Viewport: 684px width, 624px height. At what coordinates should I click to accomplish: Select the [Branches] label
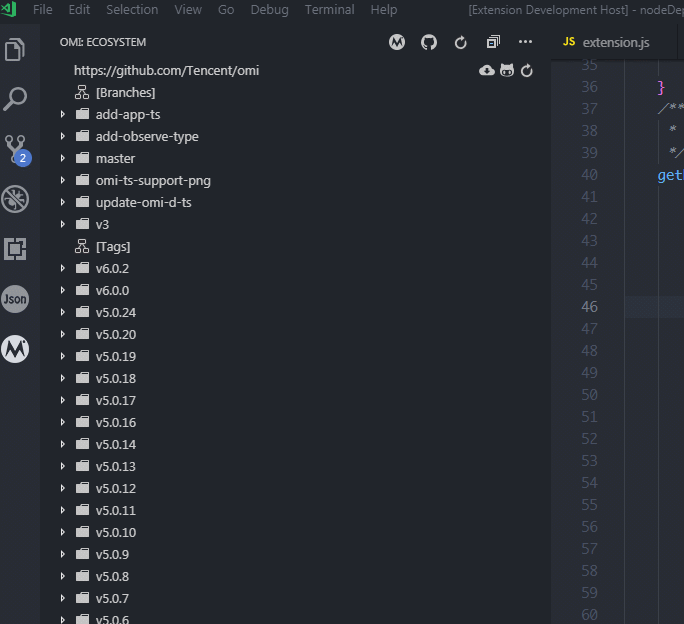click(x=126, y=93)
